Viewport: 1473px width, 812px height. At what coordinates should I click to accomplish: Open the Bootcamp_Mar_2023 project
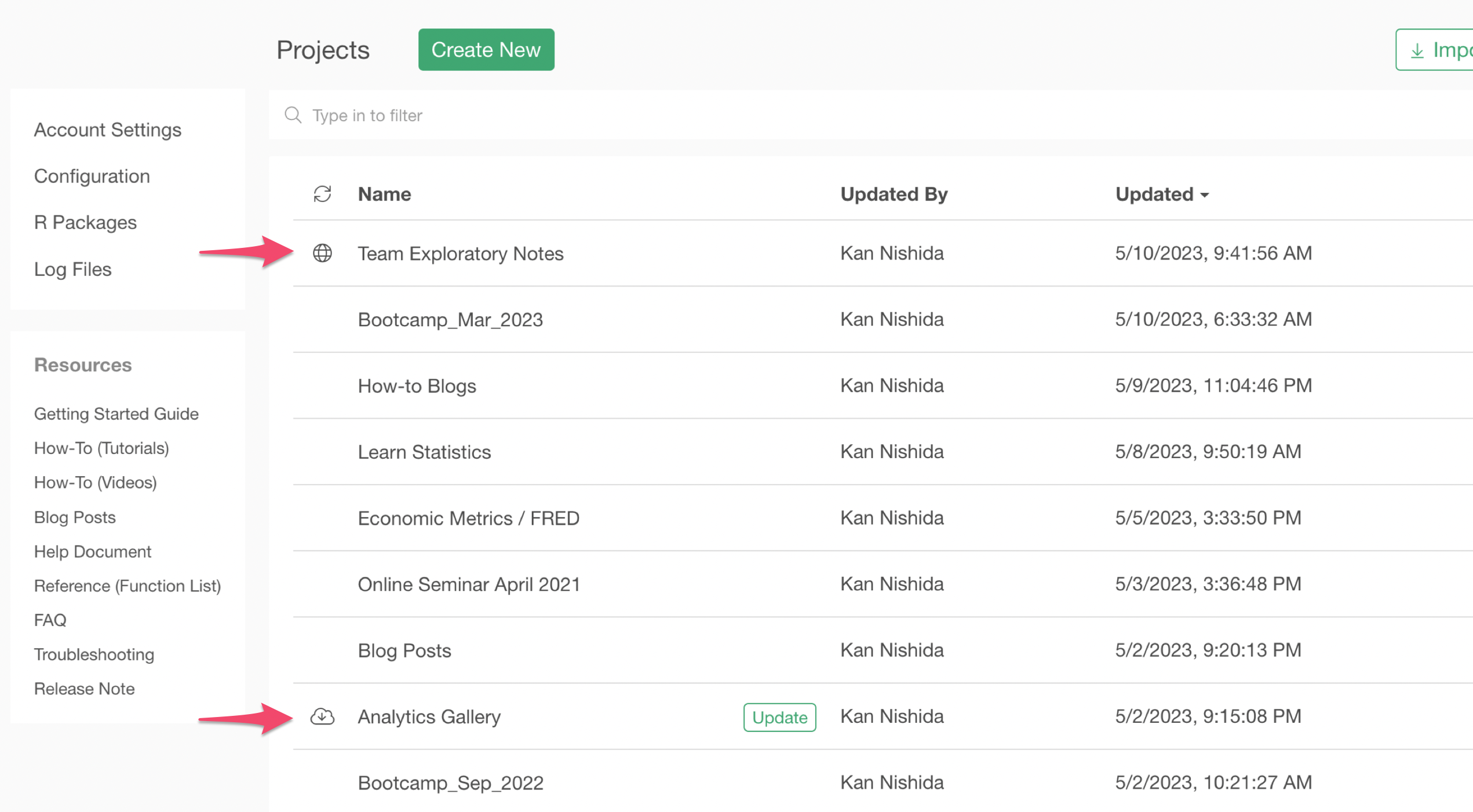pyautogui.click(x=450, y=320)
